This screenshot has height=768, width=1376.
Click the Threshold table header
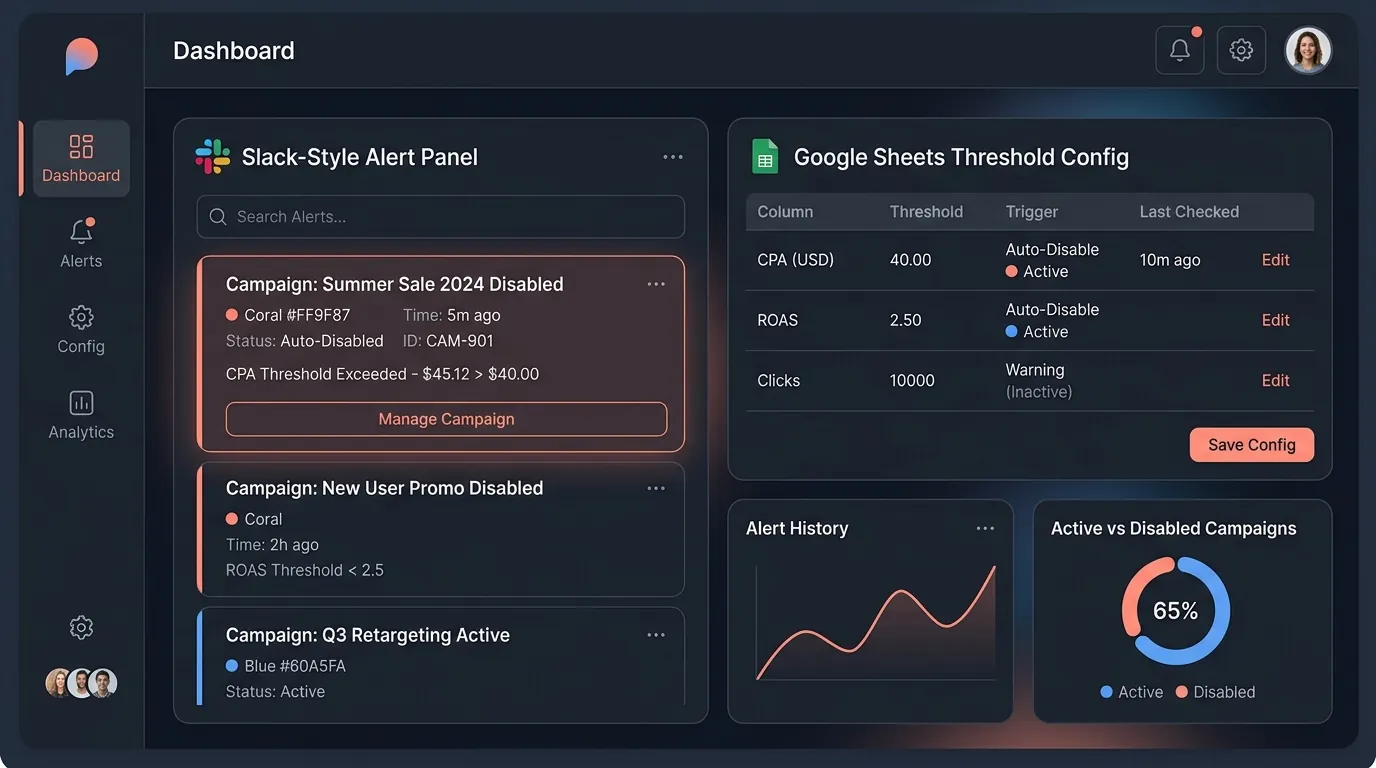tap(926, 212)
